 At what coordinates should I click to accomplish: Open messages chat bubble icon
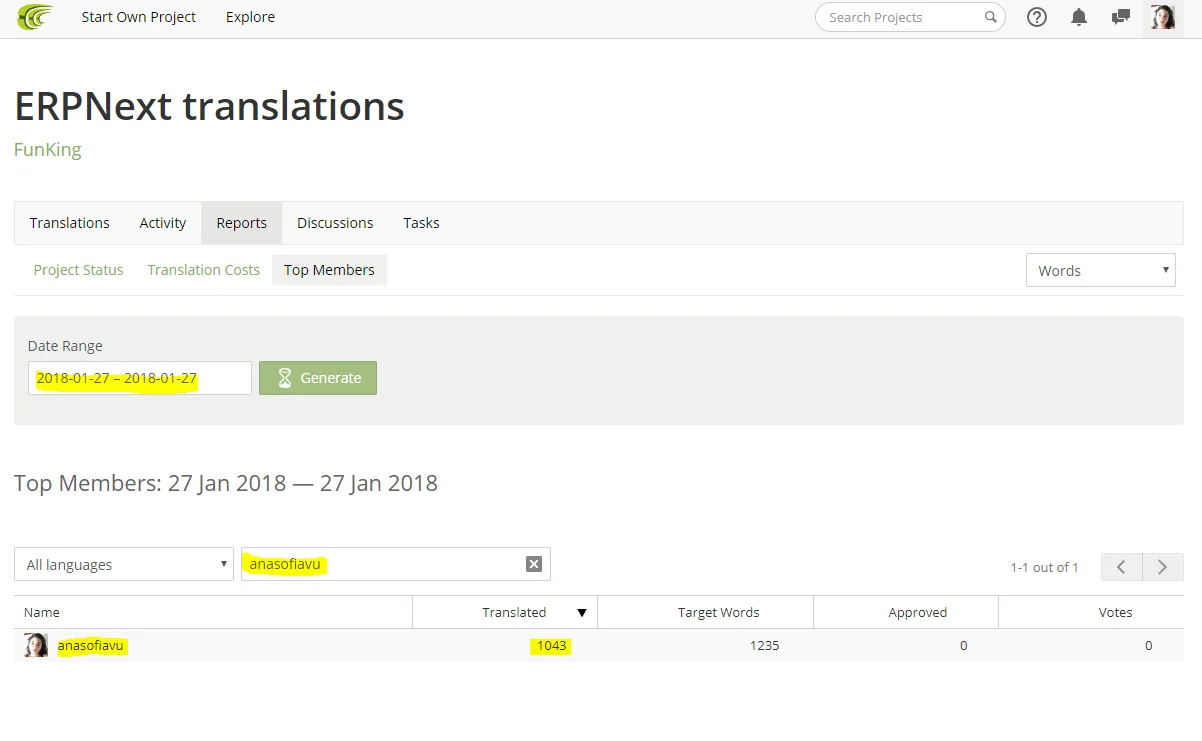(1121, 17)
